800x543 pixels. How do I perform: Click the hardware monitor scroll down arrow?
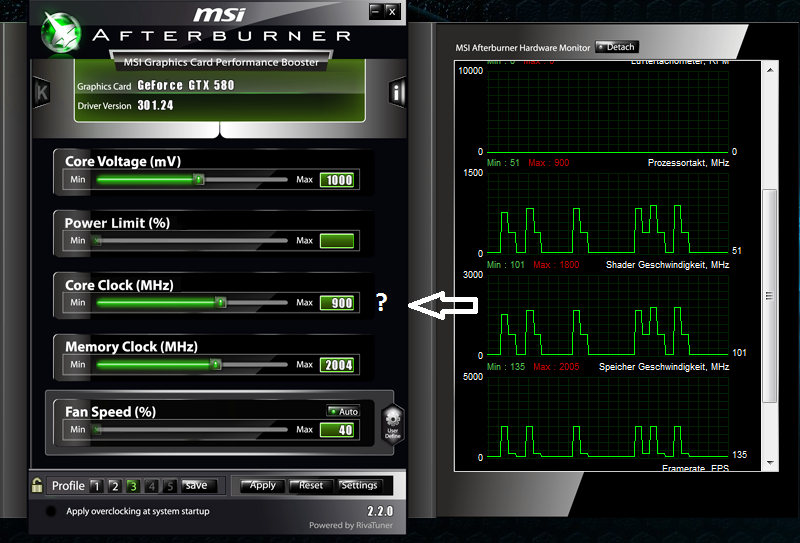click(770, 463)
